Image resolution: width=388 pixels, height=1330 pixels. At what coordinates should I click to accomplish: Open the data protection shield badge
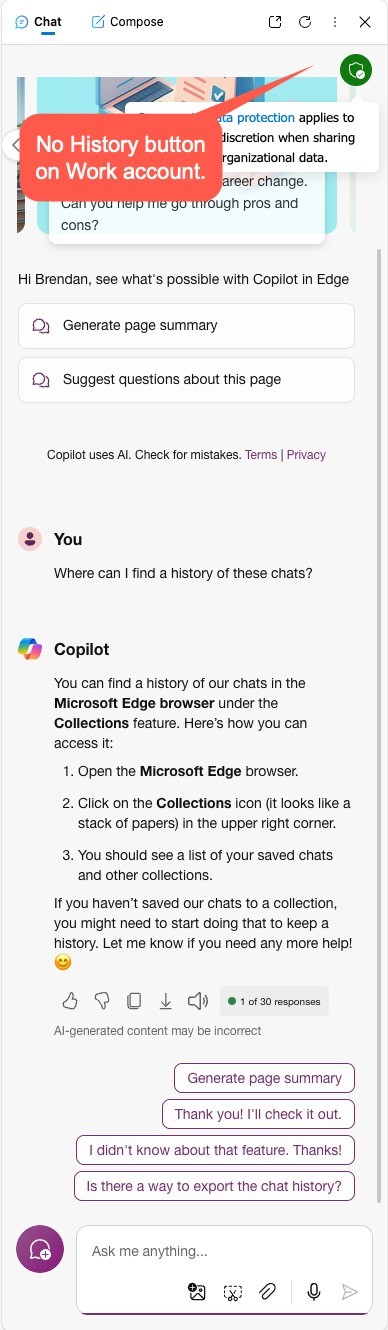(355, 70)
